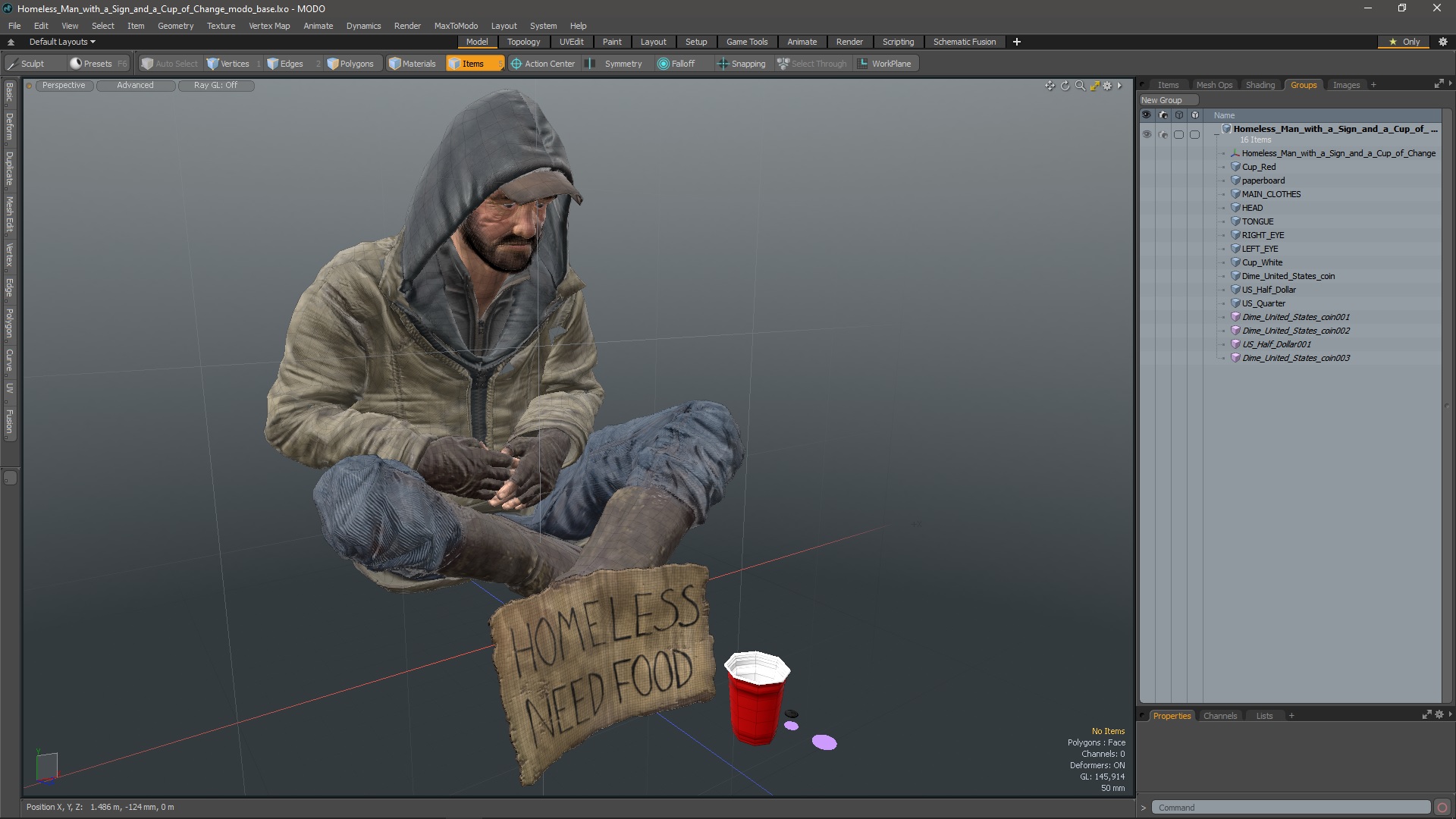Switch to the Shading panel tab
This screenshot has height=819, width=1456.
point(1260,85)
